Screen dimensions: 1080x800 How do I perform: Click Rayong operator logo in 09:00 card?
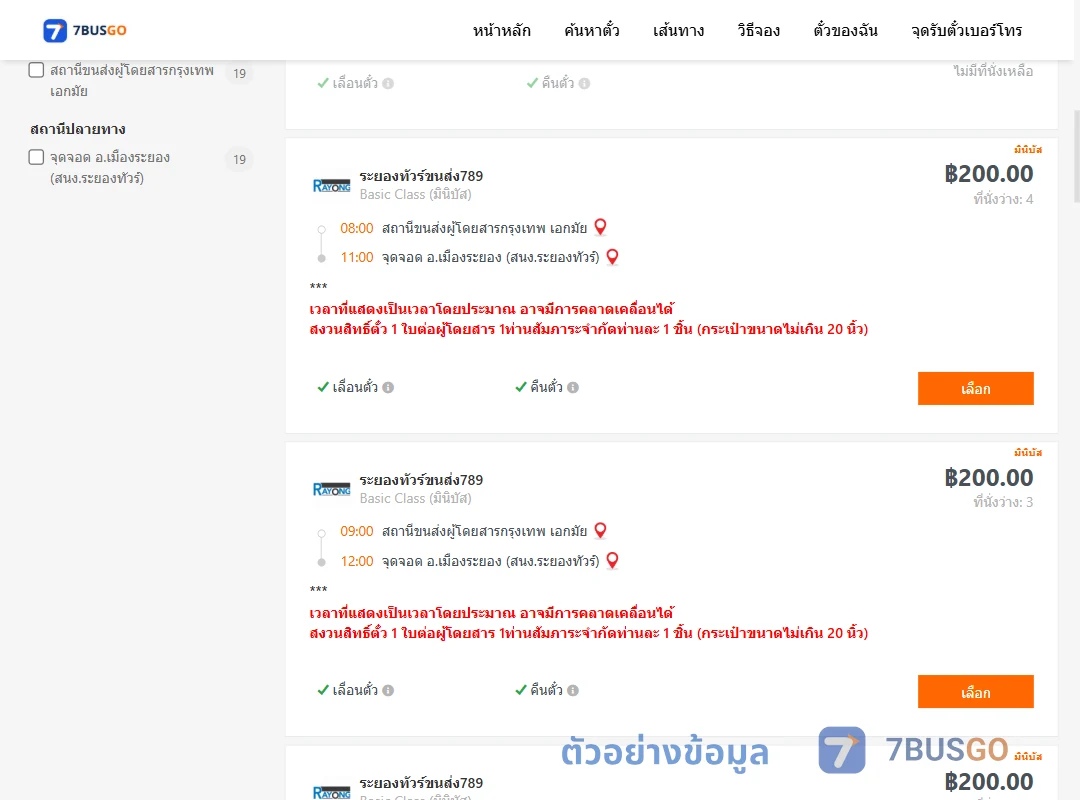click(x=331, y=489)
